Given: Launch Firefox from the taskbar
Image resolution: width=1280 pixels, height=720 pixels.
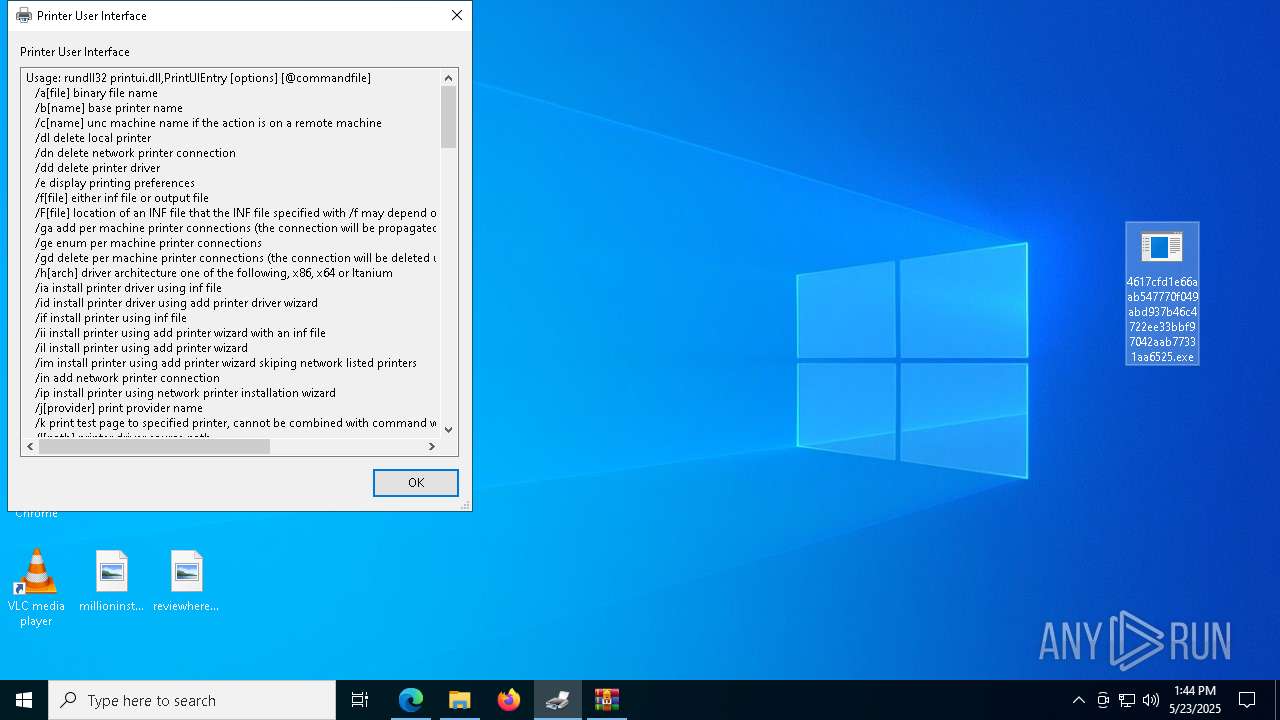Looking at the screenshot, I should pos(509,700).
